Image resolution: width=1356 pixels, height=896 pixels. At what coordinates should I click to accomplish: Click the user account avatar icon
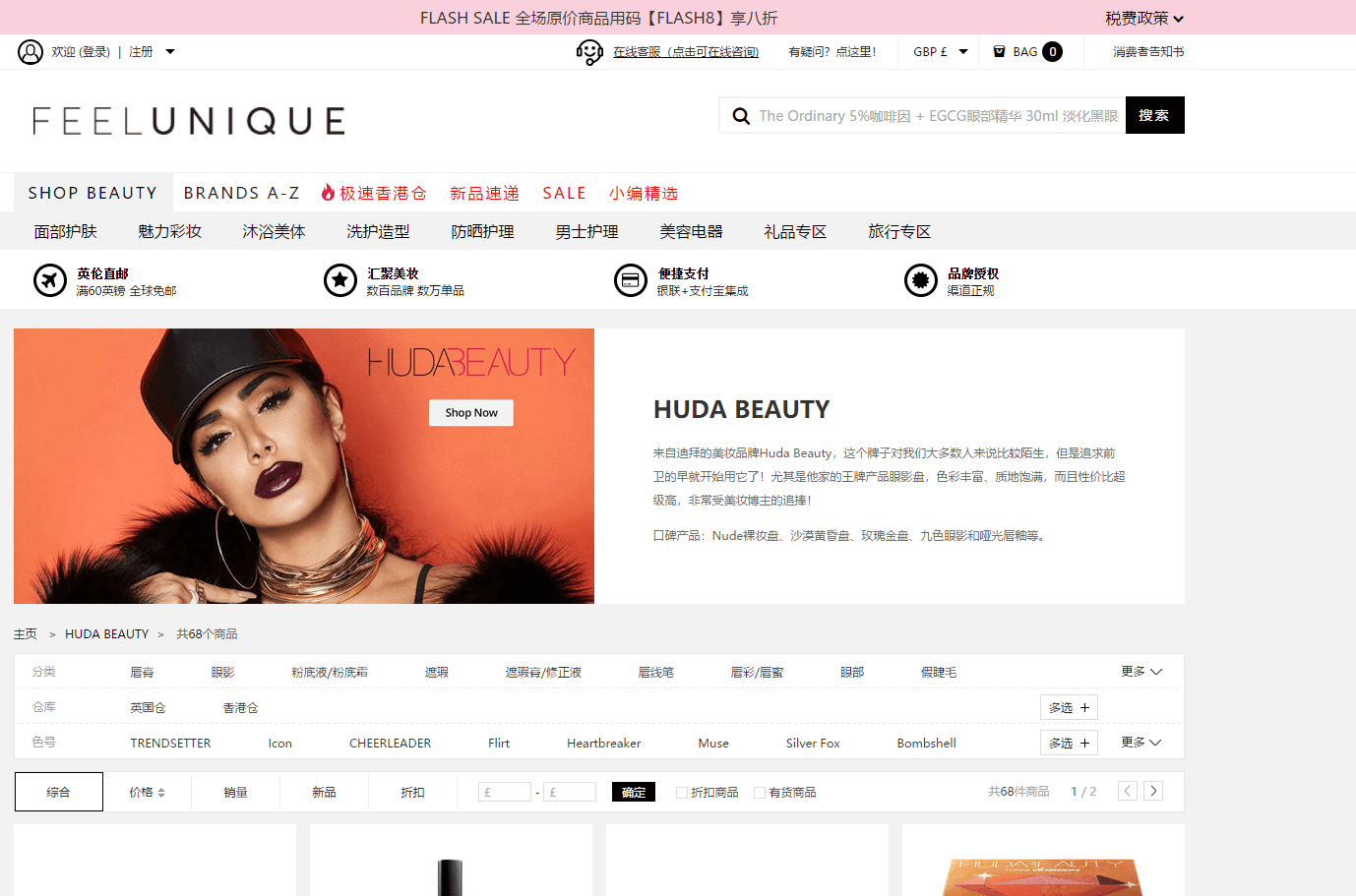click(x=31, y=52)
